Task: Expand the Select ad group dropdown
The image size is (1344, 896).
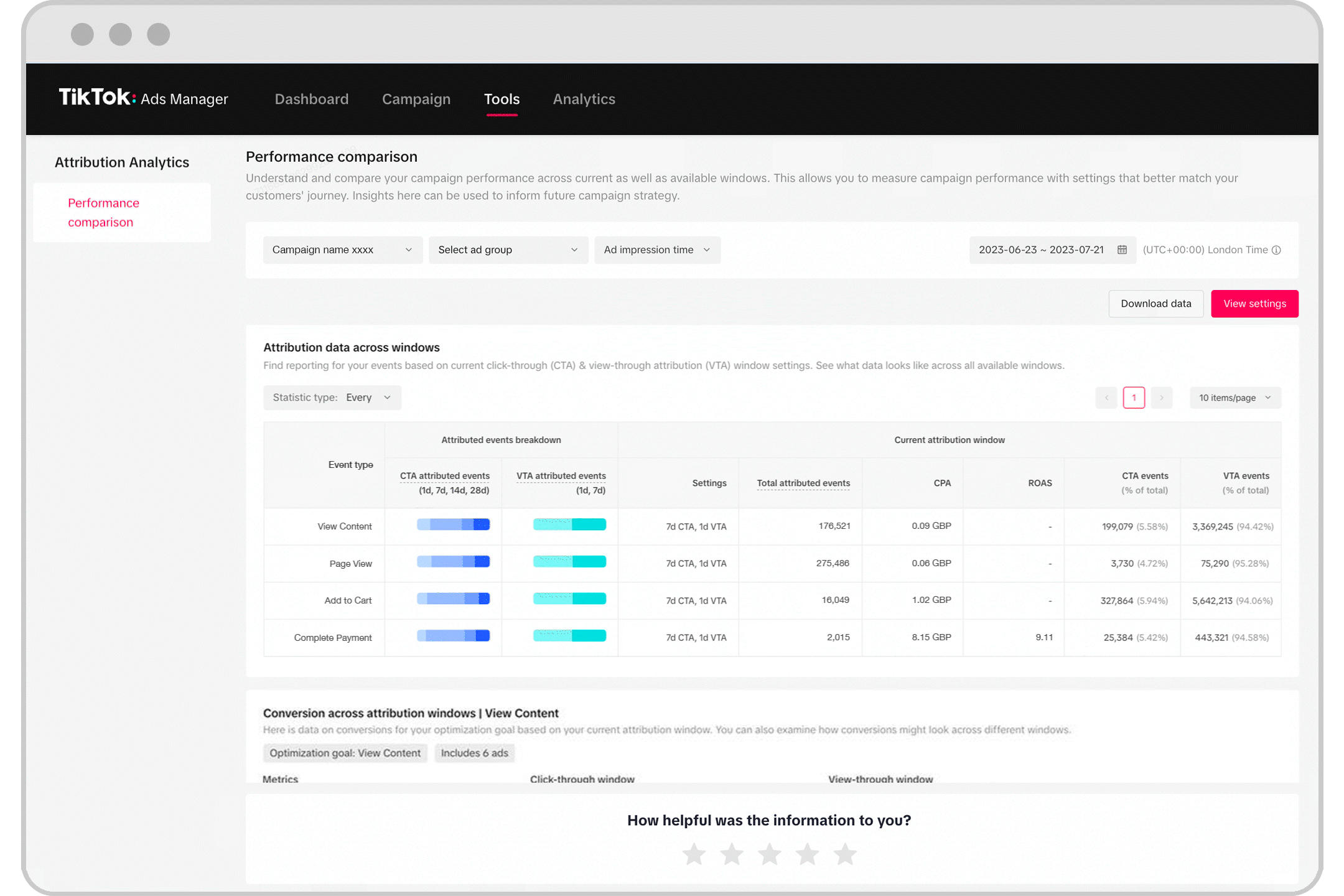Action: (505, 249)
